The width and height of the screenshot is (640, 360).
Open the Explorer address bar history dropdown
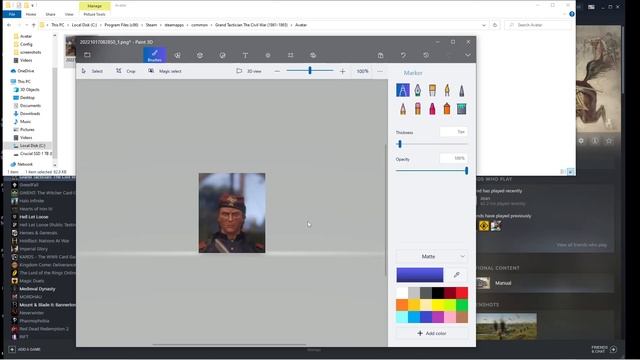point(484,25)
